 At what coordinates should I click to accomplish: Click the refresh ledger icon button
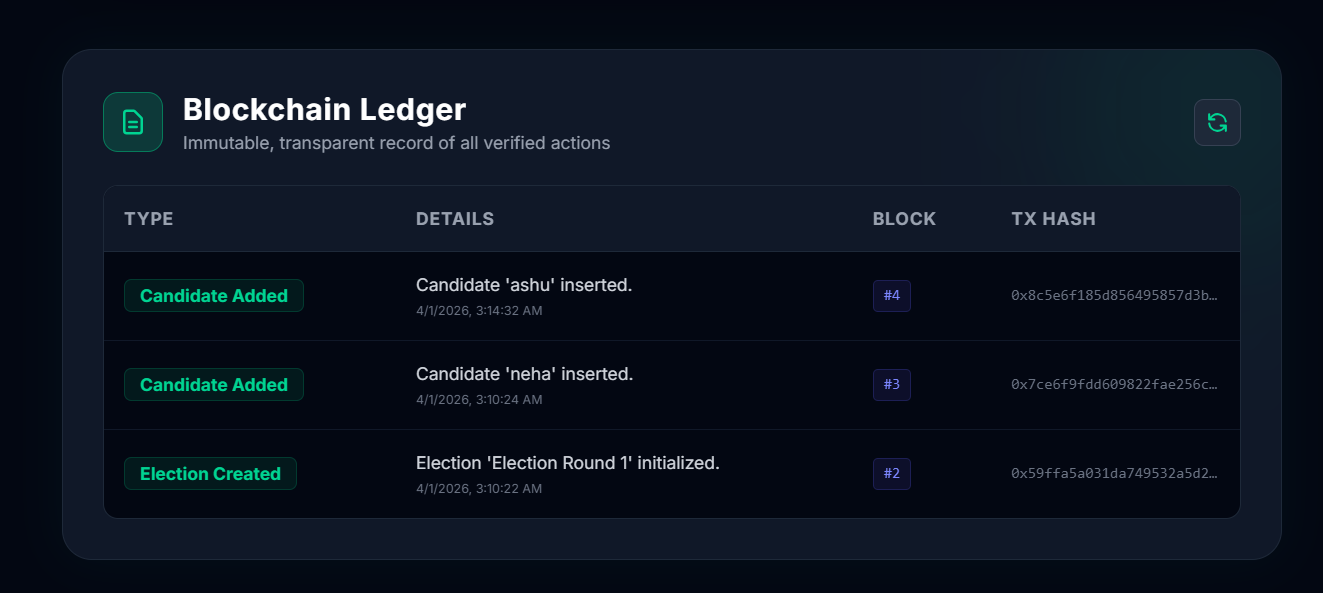(x=1217, y=122)
